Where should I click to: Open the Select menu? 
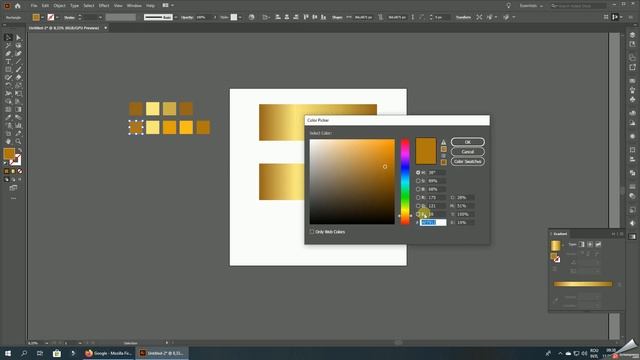coord(89,6)
